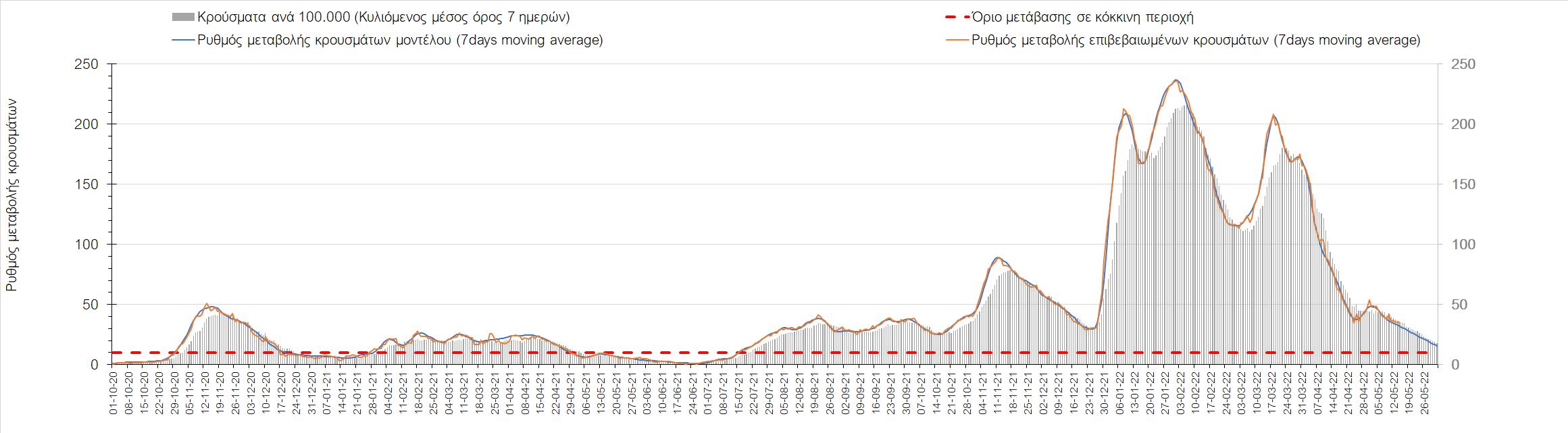Click the 250 label on left axis
Image resolution: width=1568 pixels, height=433 pixels.
pos(88,65)
